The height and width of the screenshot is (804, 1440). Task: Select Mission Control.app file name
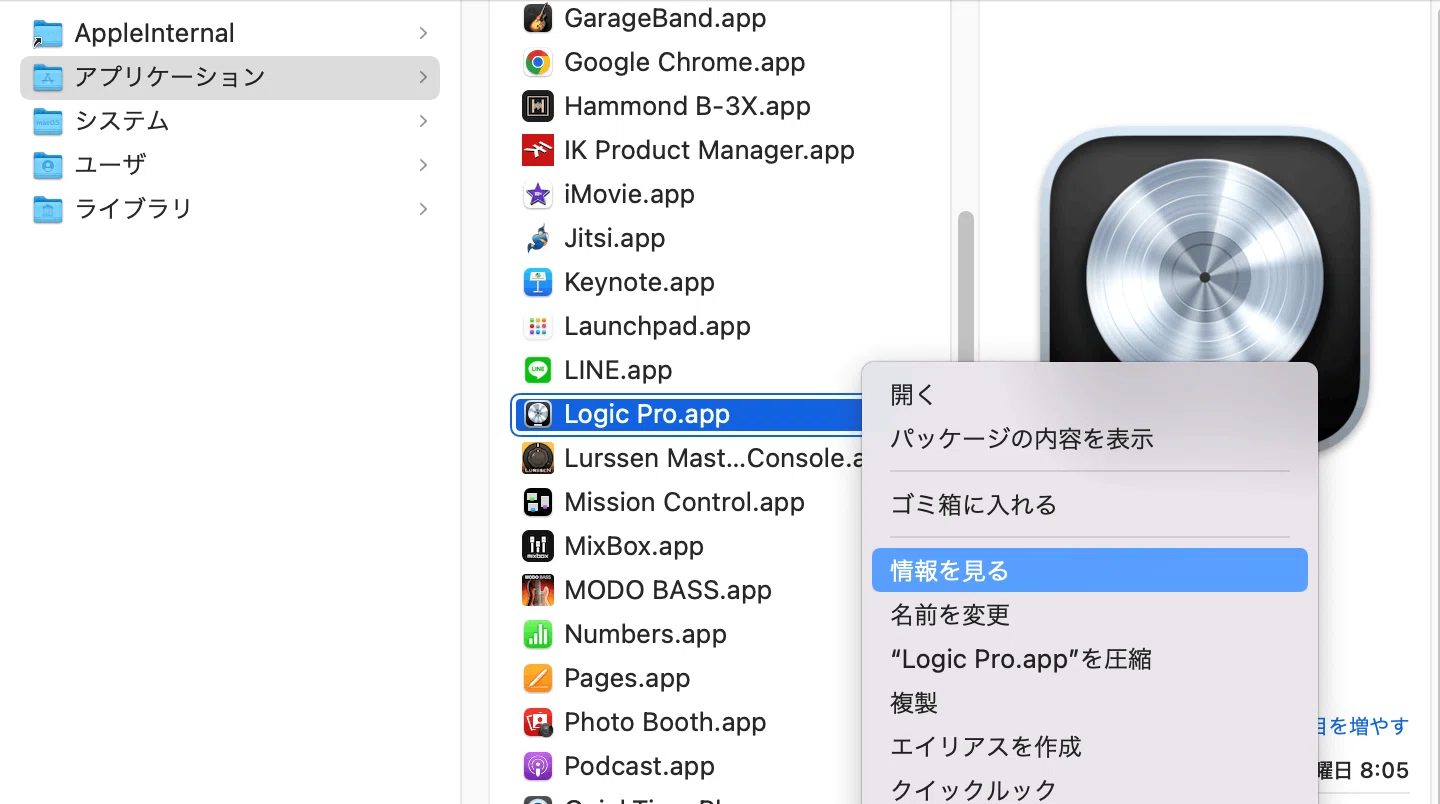[684, 502]
